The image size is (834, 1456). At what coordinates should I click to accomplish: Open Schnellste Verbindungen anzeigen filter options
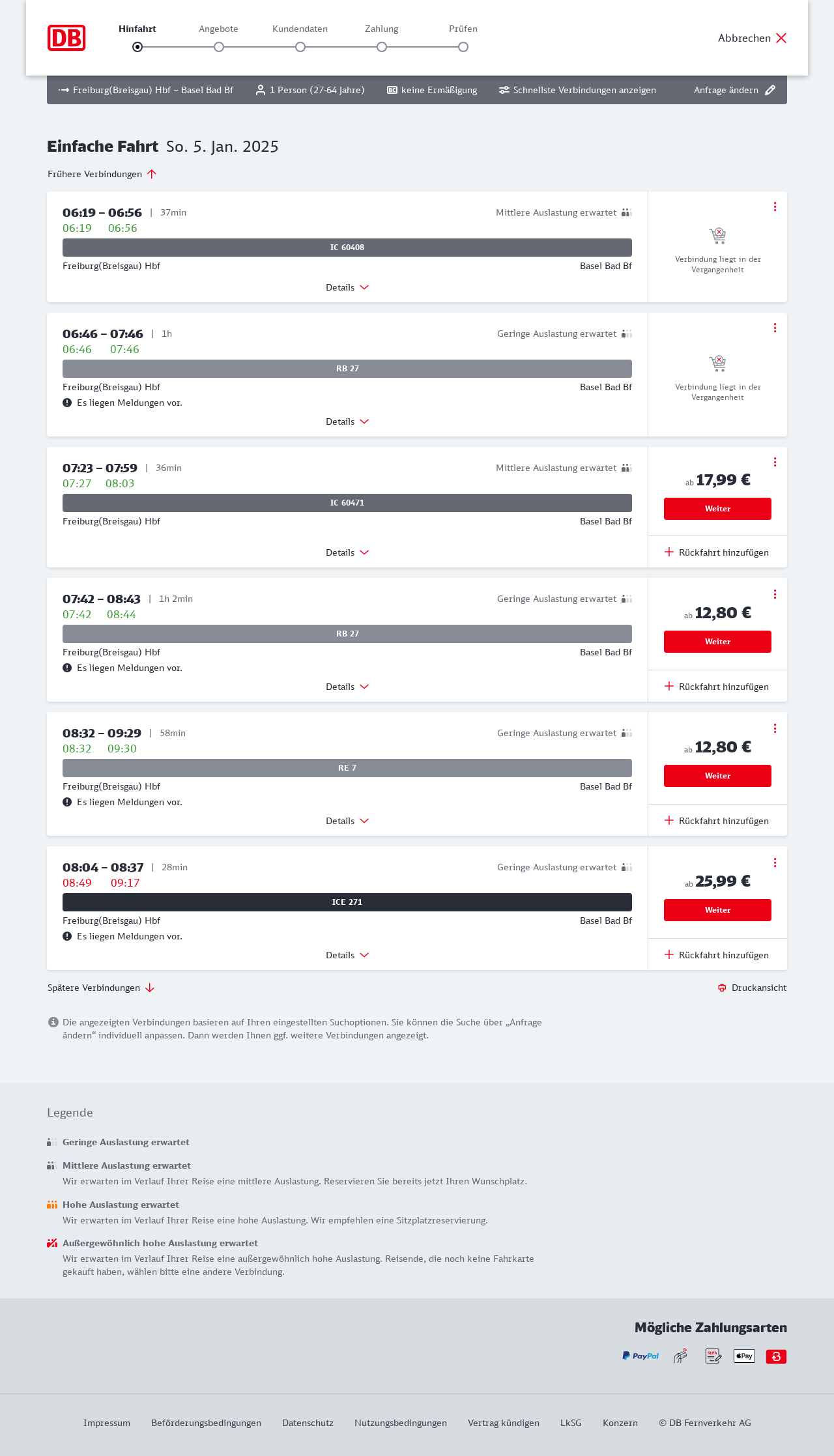tap(577, 90)
